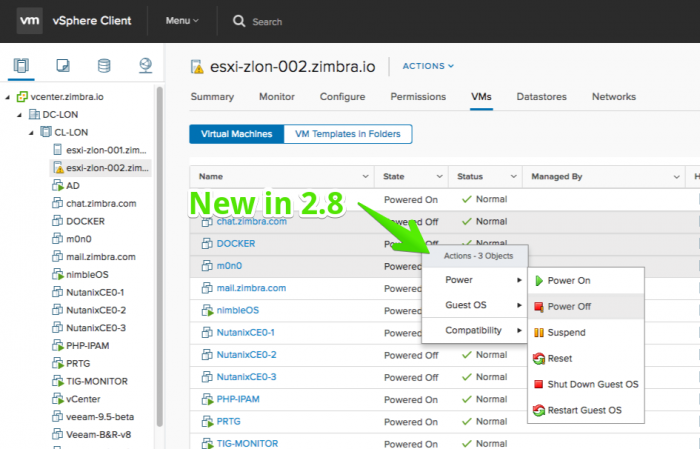Open the Name column filter chevron

(365, 177)
